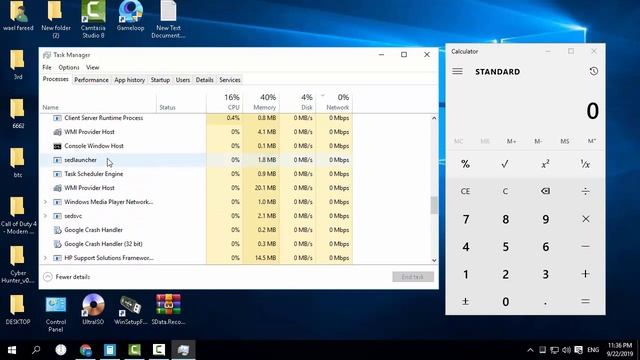640x360 pixels.
Task: Click the square root key in Calculator
Action: (x=505, y=164)
